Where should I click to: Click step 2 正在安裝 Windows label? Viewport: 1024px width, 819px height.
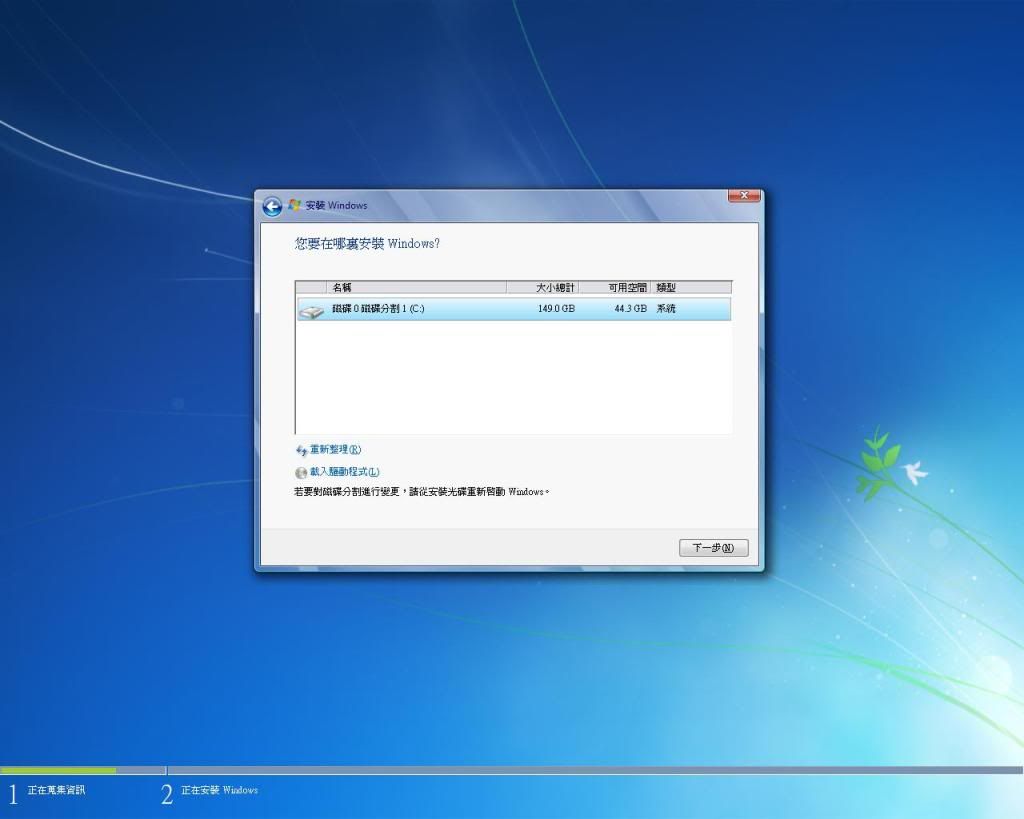point(219,790)
